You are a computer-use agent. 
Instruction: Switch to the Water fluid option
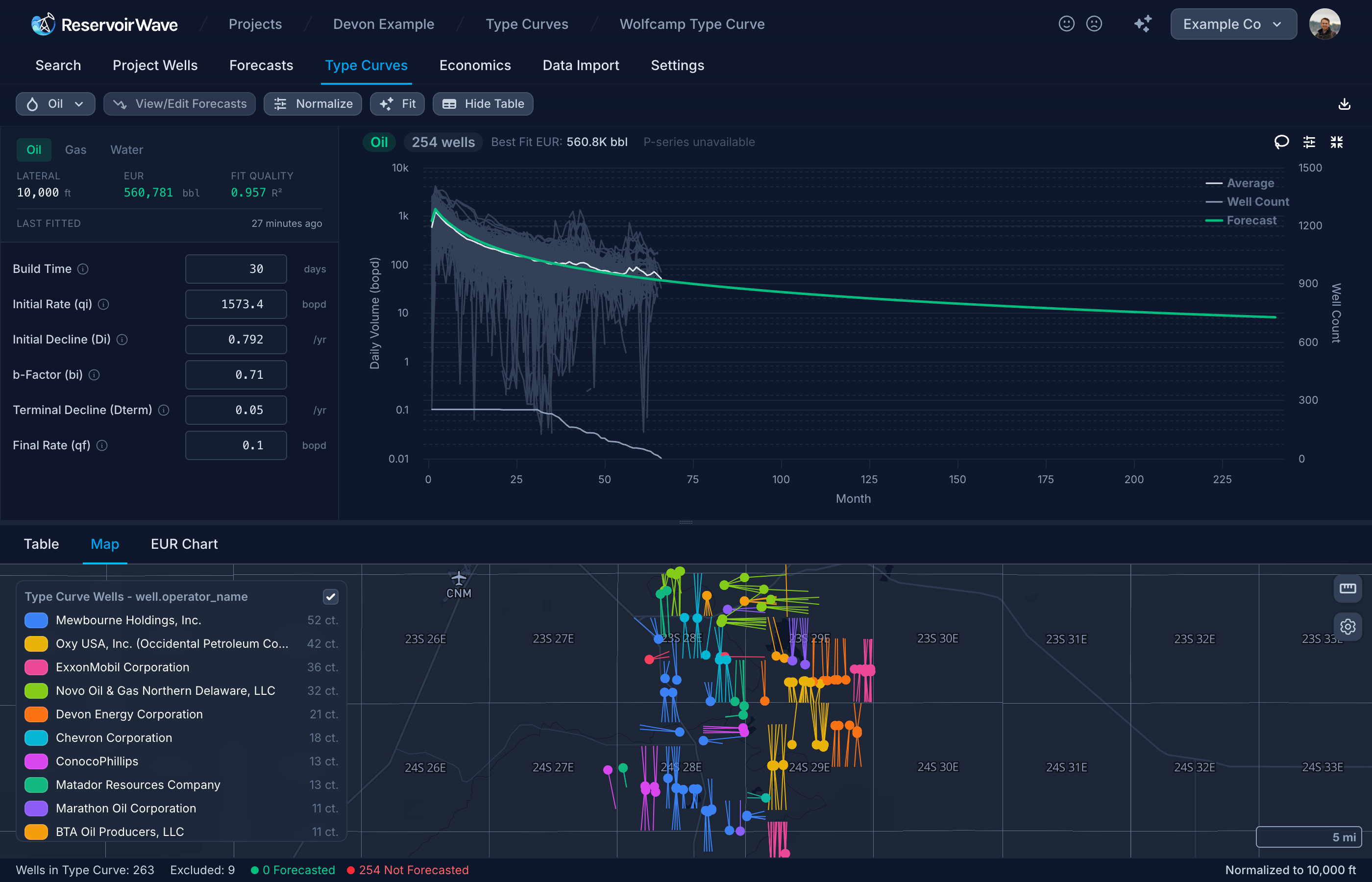pyautogui.click(x=126, y=149)
